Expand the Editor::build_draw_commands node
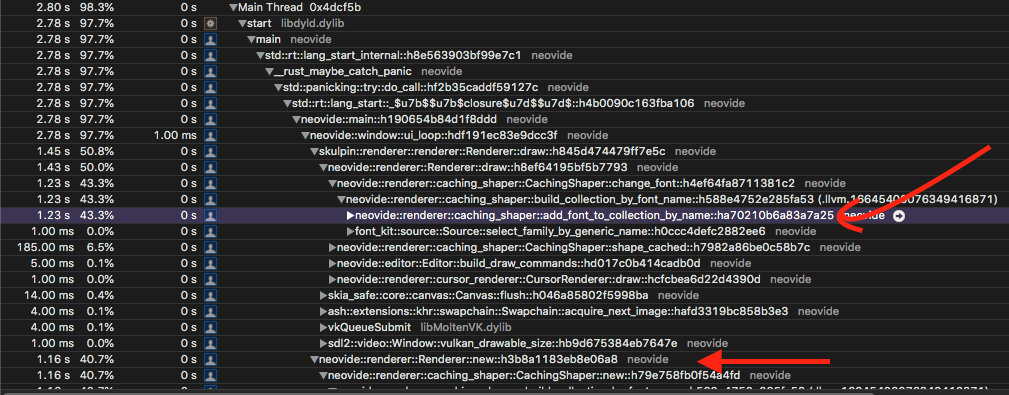The height and width of the screenshot is (395, 1009). click(x=332, y=264)
